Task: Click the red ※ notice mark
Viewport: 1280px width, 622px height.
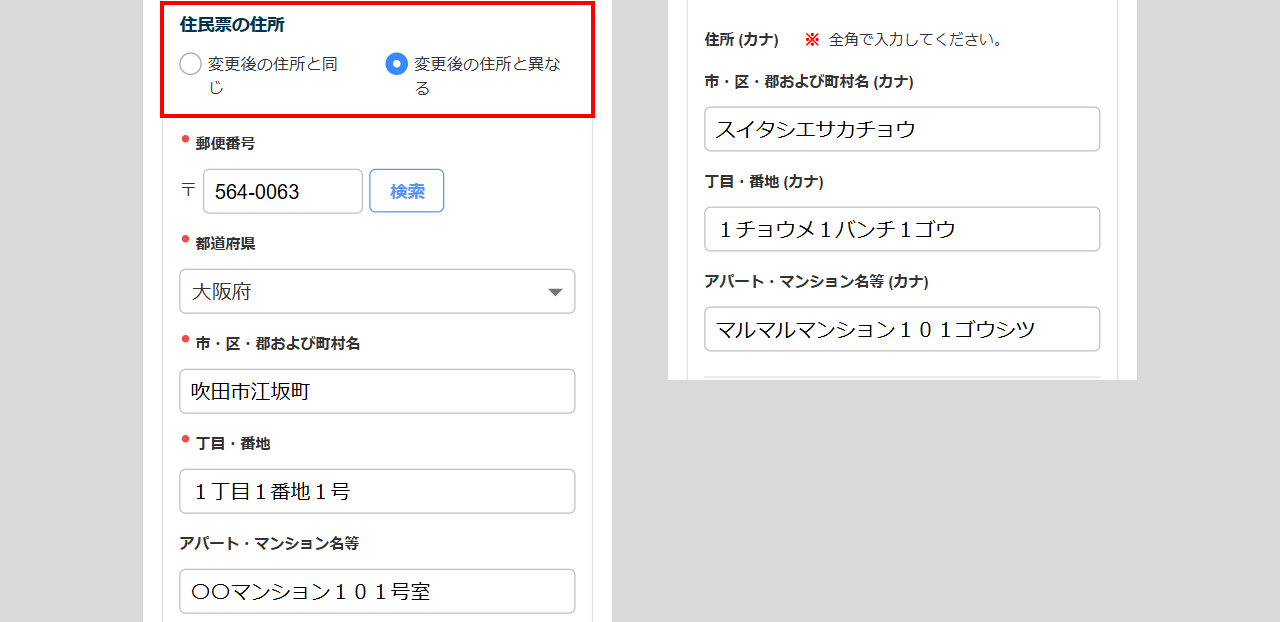Action: coord(812,40)
